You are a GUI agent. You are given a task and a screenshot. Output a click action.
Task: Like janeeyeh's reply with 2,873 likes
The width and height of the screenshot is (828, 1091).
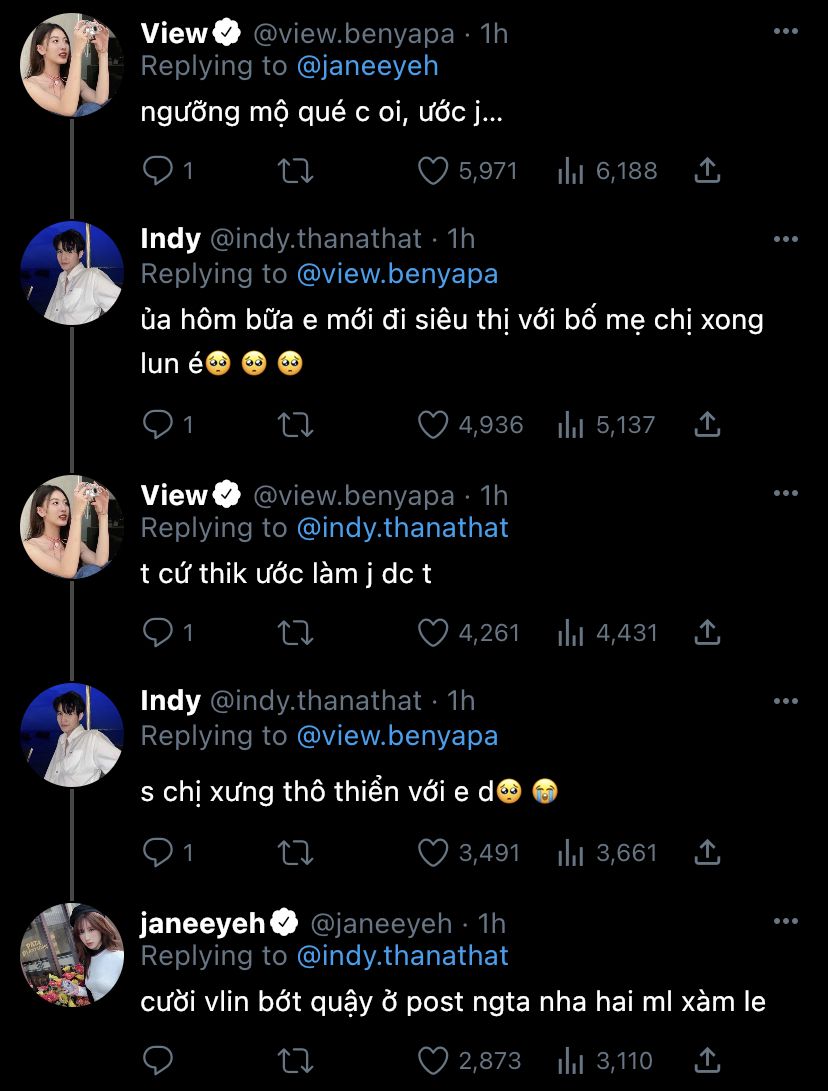click(433, 1061)
